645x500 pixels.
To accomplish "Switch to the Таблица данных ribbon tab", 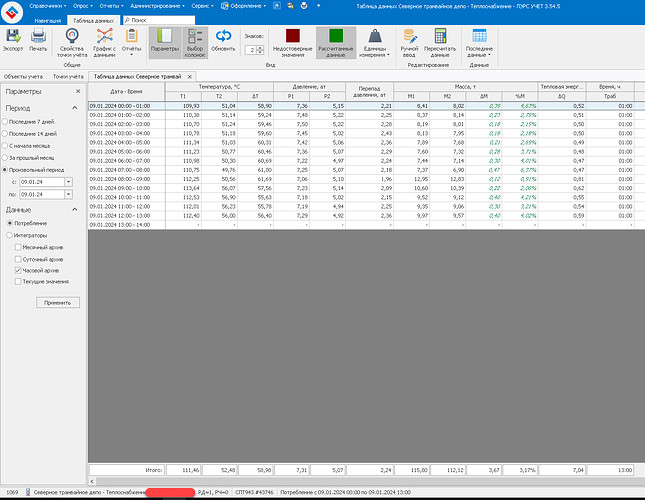I will tap(93, 20).
